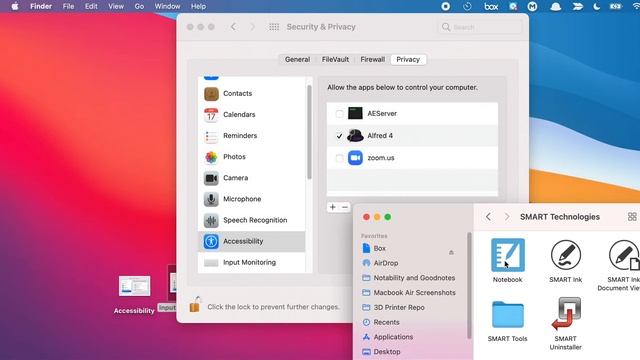Open the SMART Ink app icon
This screenshot has height=360, width=640.
[x=566, y=255]
